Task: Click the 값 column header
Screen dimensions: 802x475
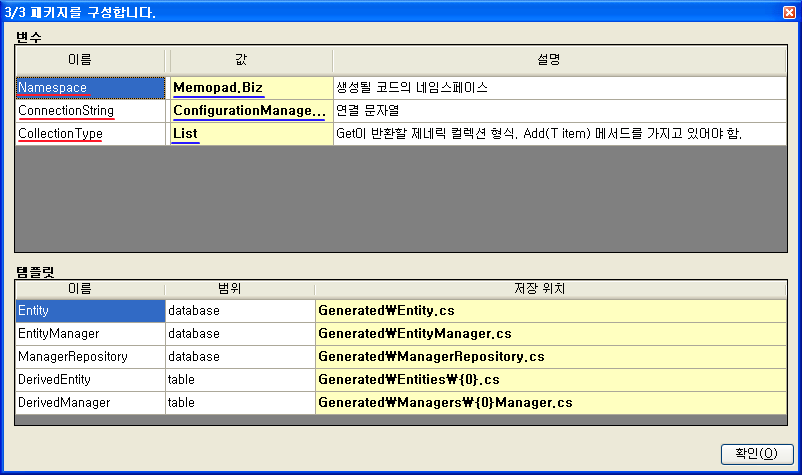Action: [251, 60]
